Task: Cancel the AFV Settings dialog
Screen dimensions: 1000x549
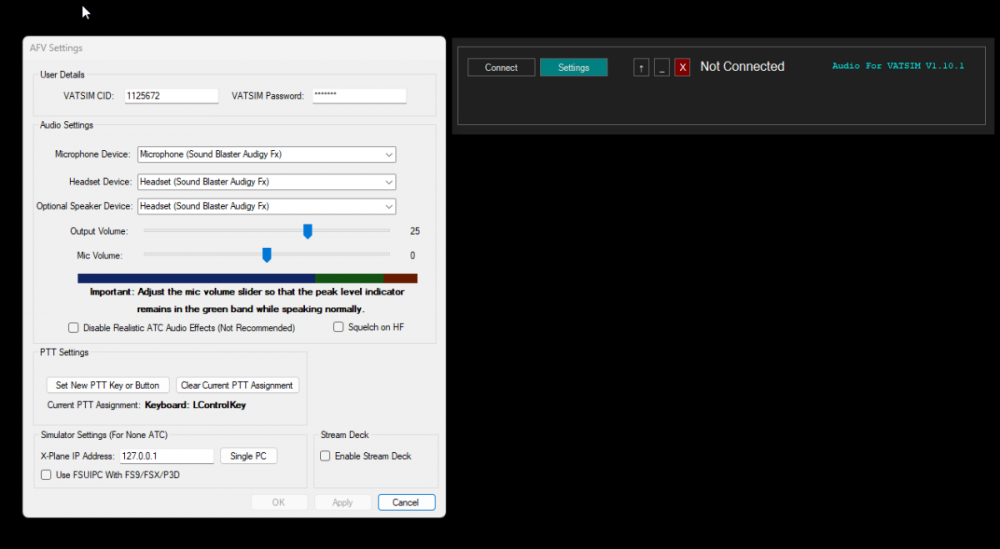Action: pos(406,502)
